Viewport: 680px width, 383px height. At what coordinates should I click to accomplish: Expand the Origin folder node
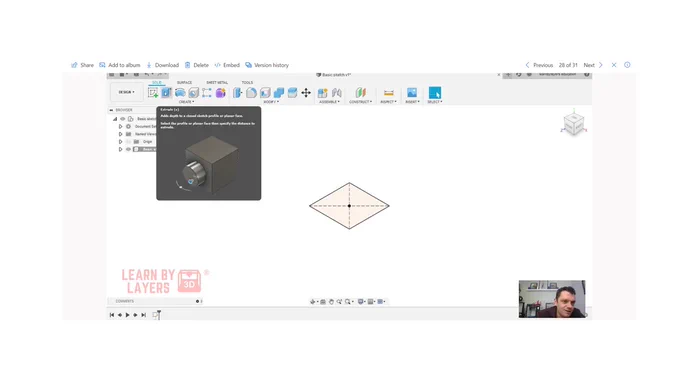point(121,142)
